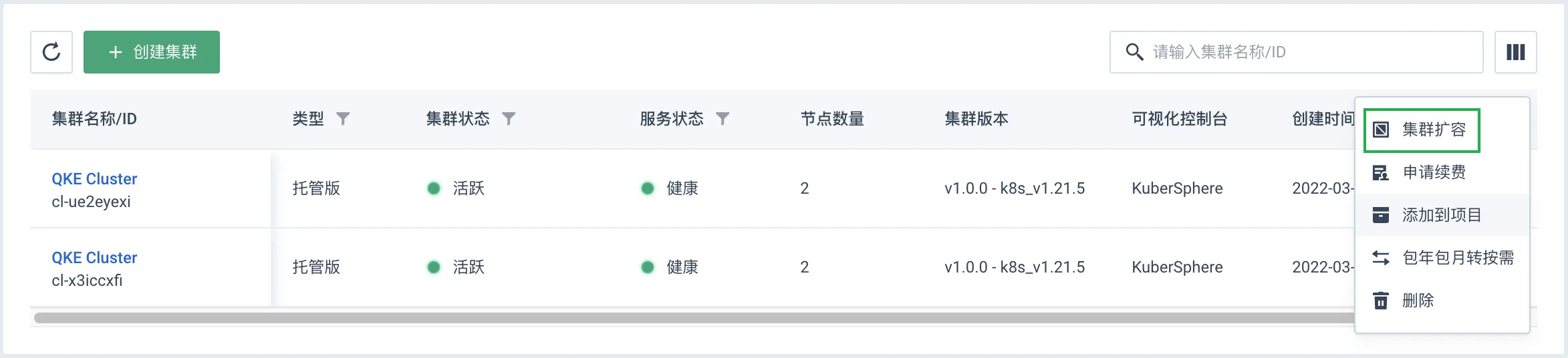
Task: Click the 申请续费 renewal icon
Action: (1381, 172)
